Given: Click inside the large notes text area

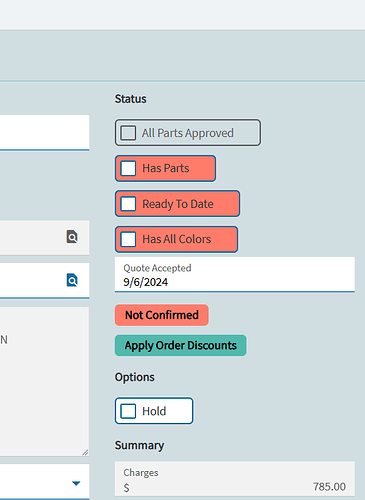Looking at the screenshot, I should 44,381.
